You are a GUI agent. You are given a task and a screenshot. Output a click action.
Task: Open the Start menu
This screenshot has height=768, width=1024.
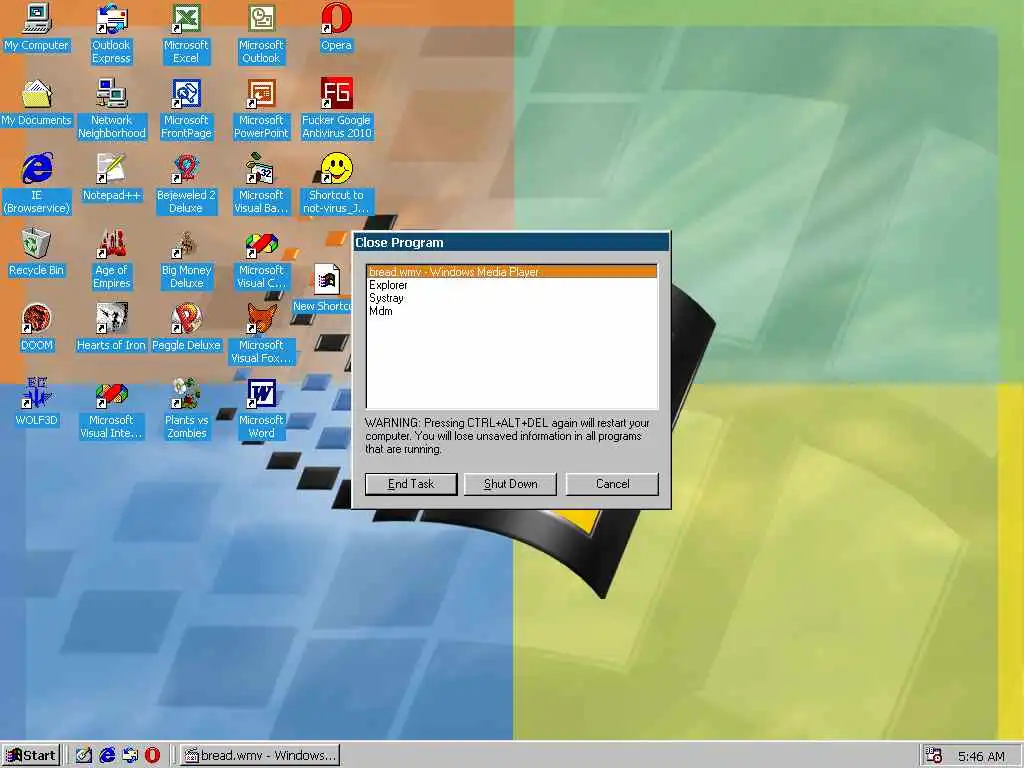click(31, 756)
